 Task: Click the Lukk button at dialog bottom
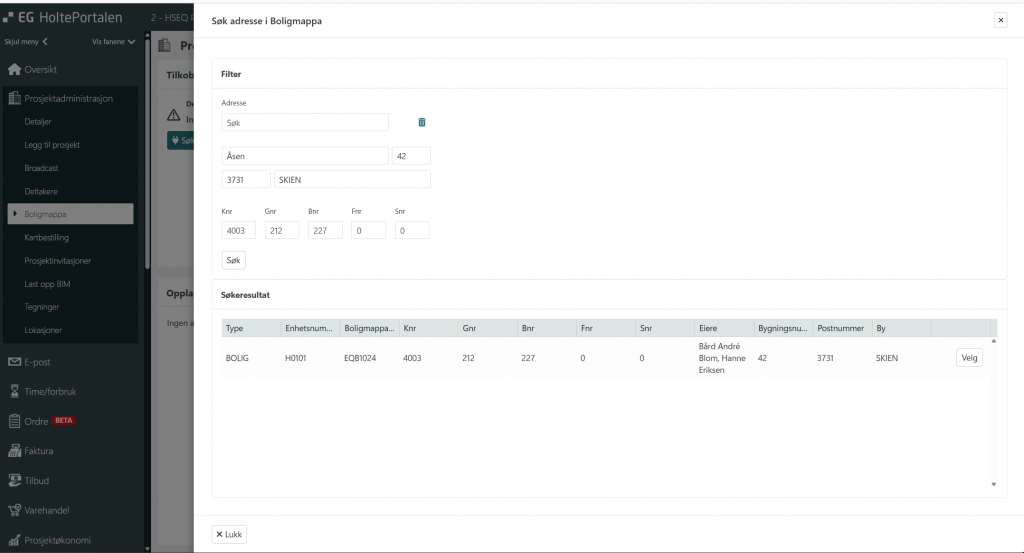pos(229,534)
